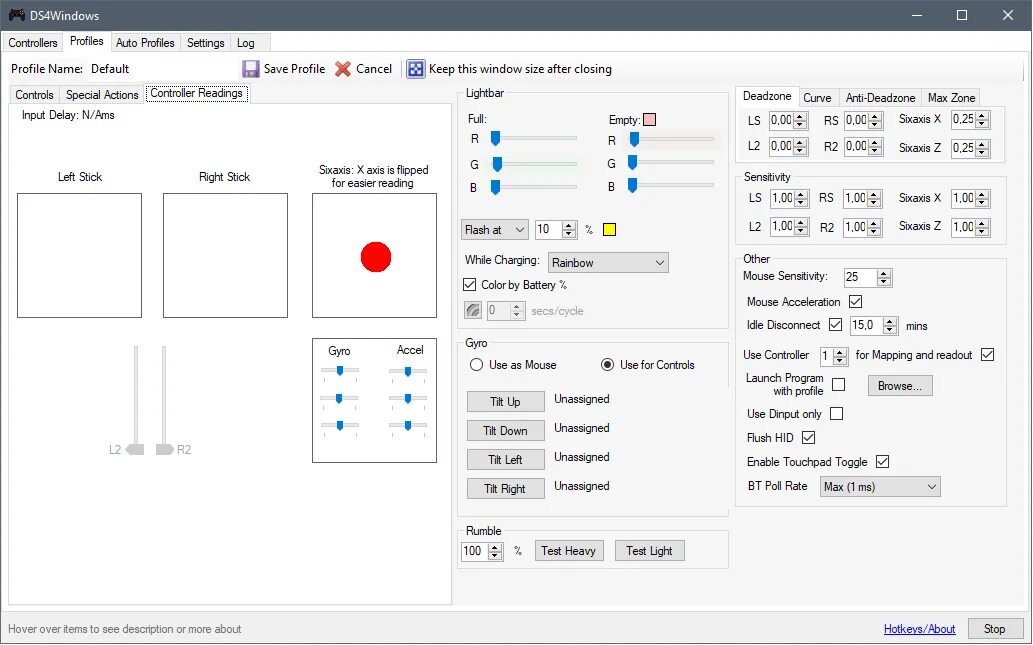The width and height of the screenshot is (1033, 645).
Task: Increase Mouse Sensitivity spinner value
Action: 884,273
